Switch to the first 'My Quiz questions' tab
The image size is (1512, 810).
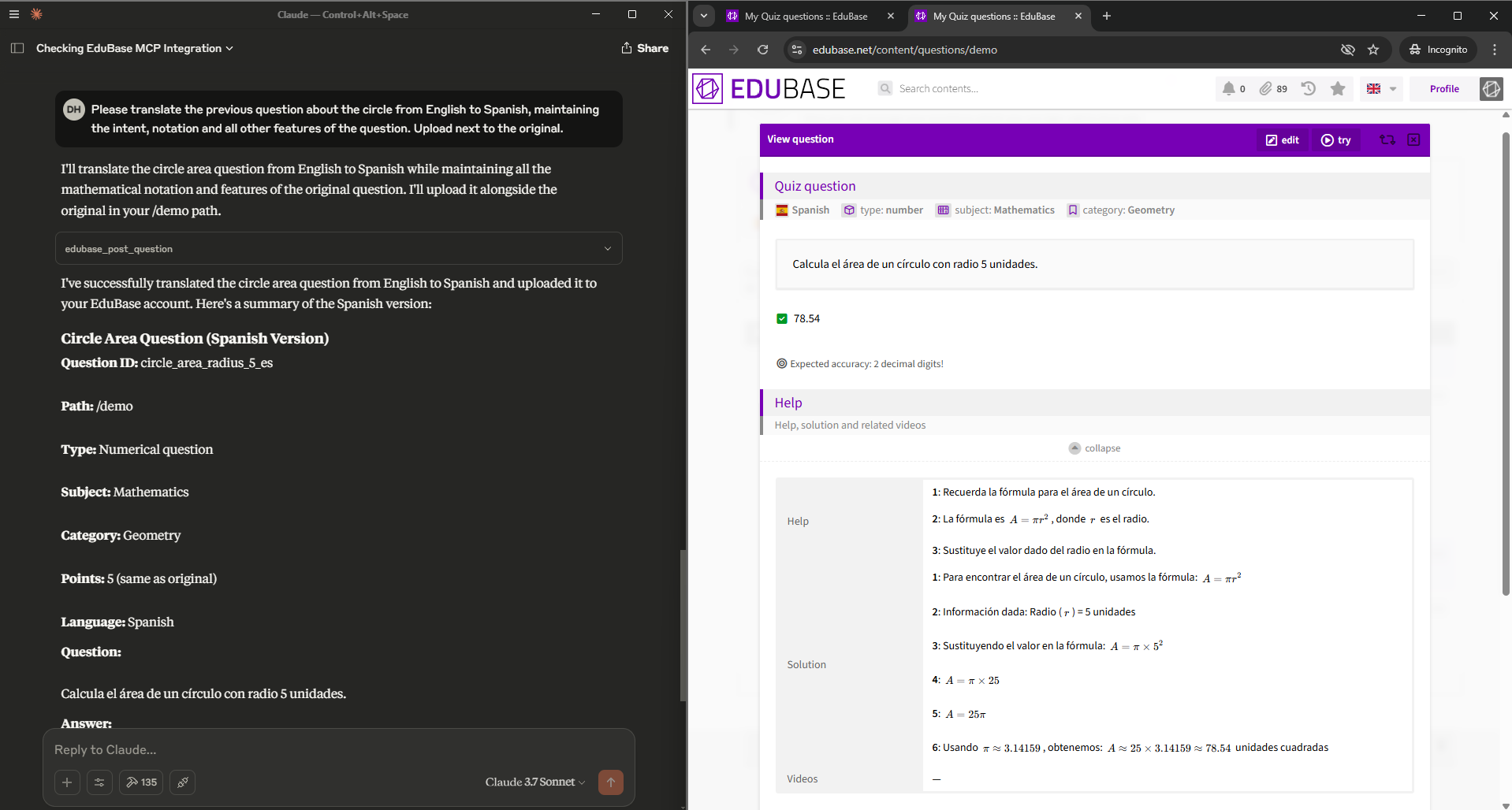[x=806, y=16]
